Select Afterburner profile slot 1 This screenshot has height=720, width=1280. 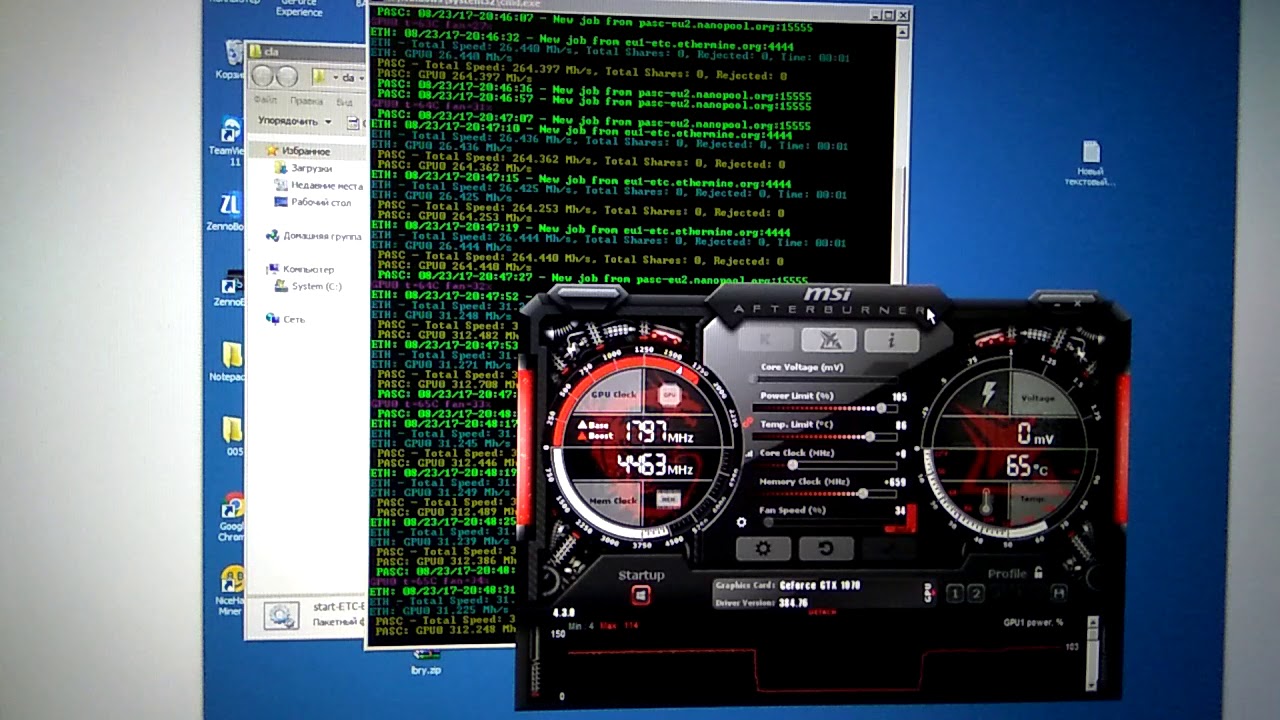[x=954, y=594]
